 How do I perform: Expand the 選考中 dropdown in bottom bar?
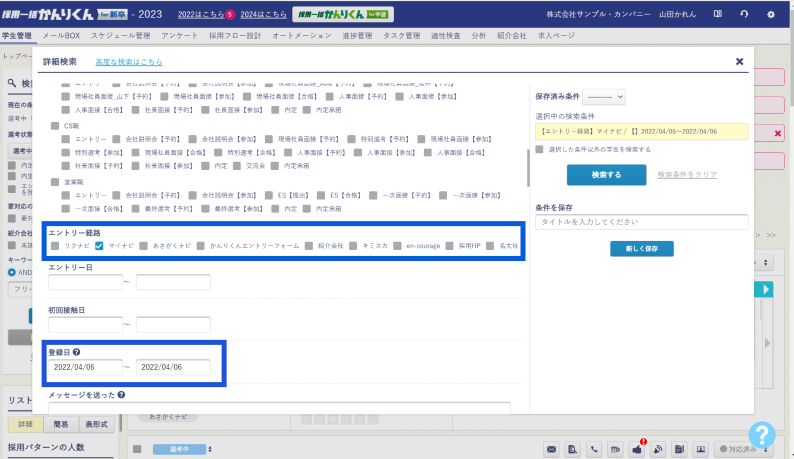179,449
